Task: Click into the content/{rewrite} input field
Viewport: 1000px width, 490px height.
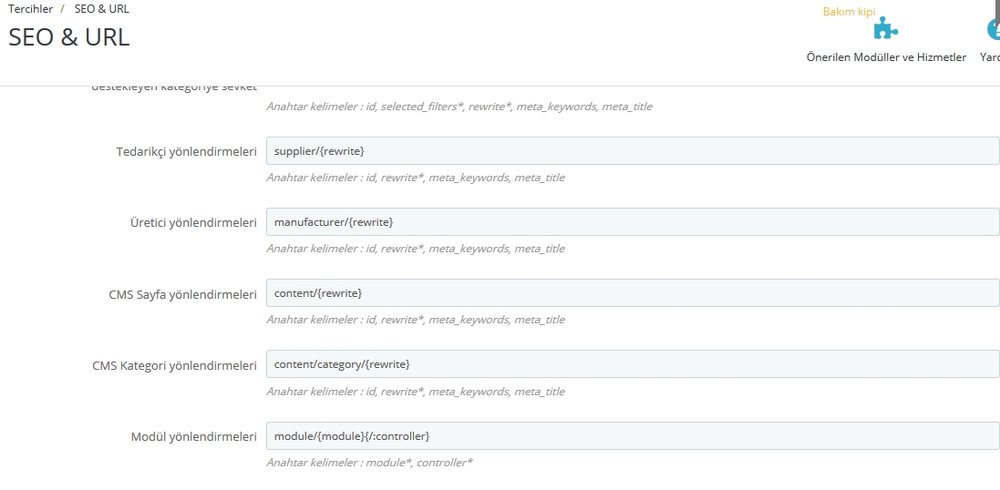Action: coord(632,293)
